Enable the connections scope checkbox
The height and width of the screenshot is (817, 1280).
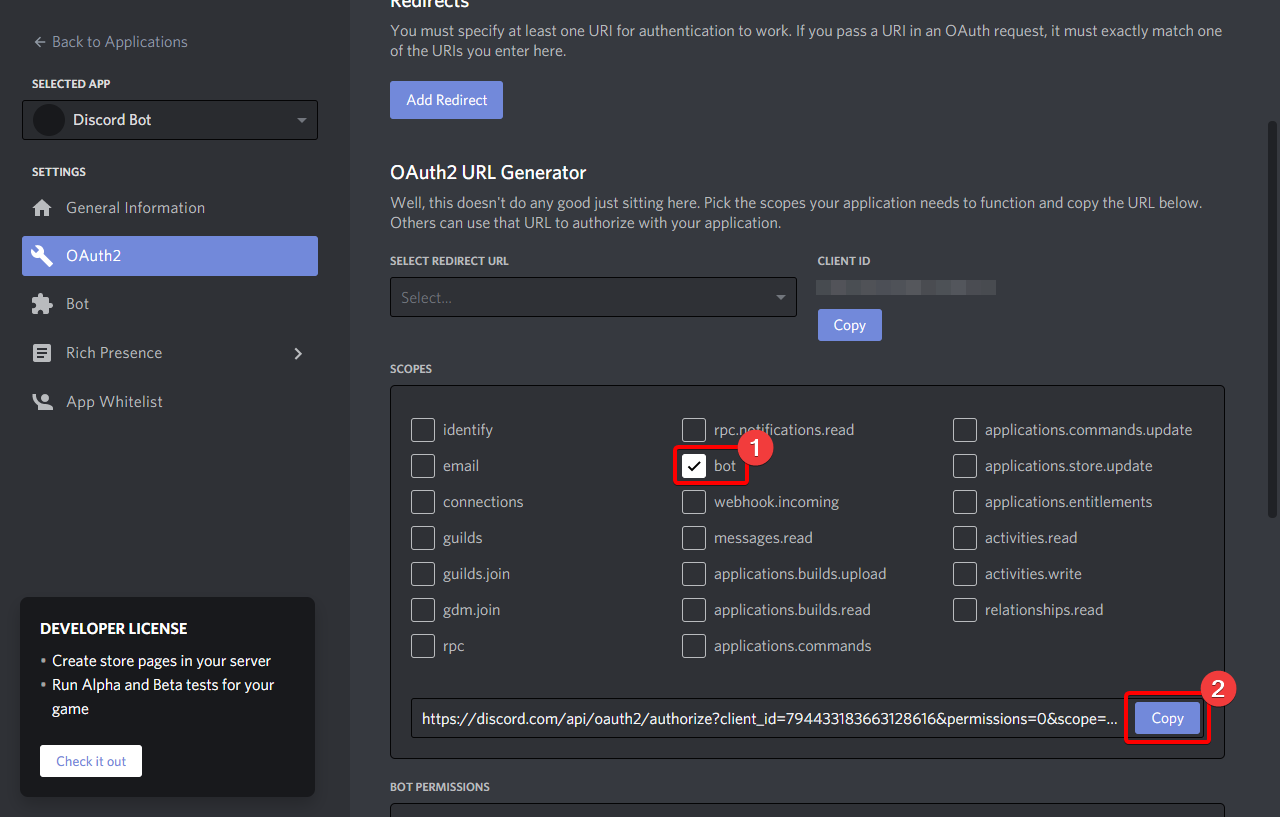coord(423,502)
